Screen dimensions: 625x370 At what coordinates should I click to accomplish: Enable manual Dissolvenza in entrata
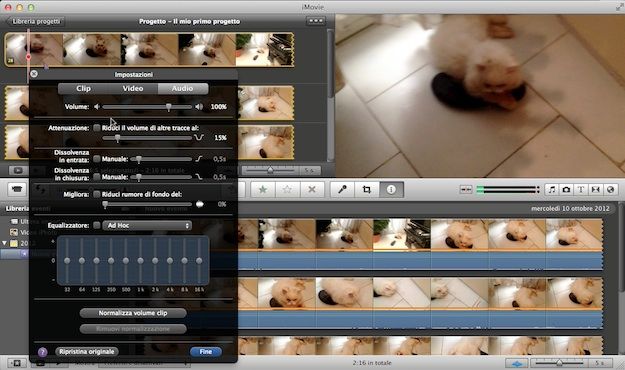[96, 159]
